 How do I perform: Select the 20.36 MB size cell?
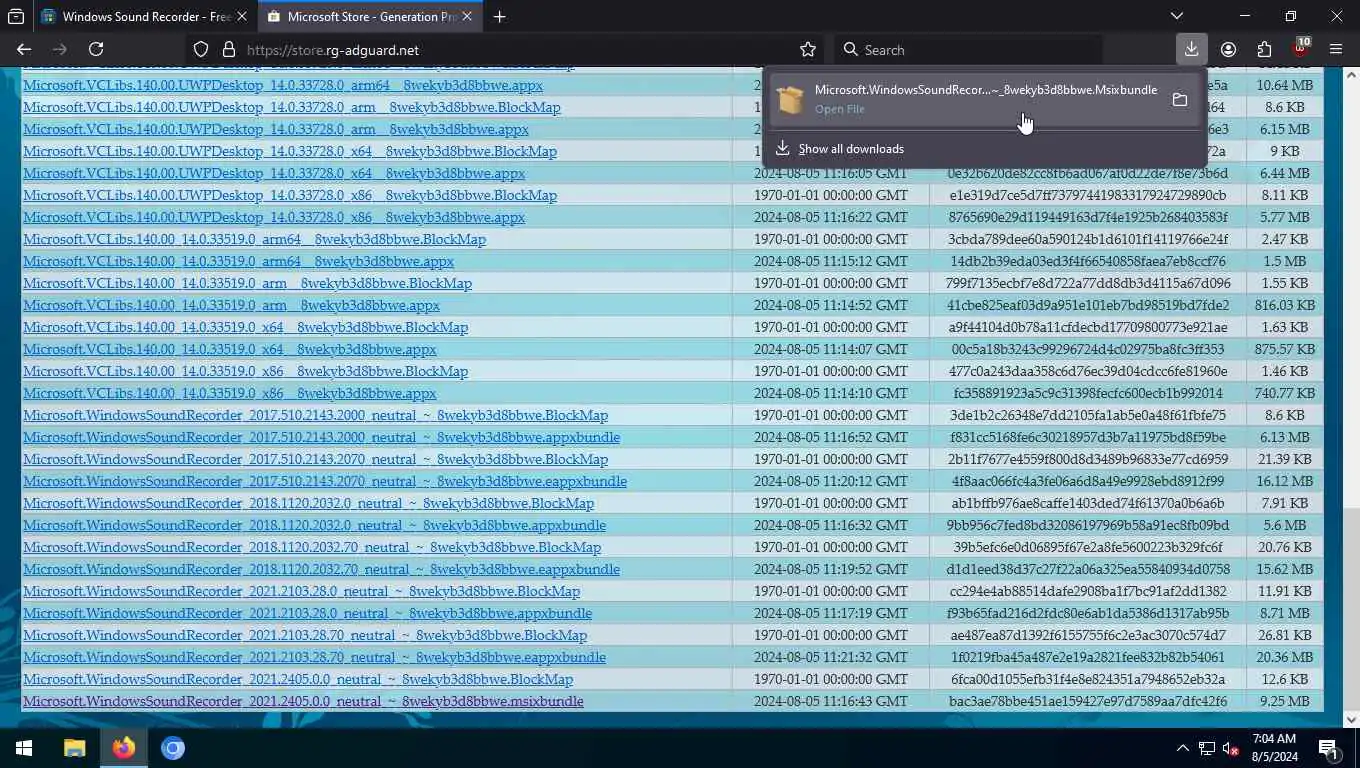pyautogui.click(x=1283, y=657)
